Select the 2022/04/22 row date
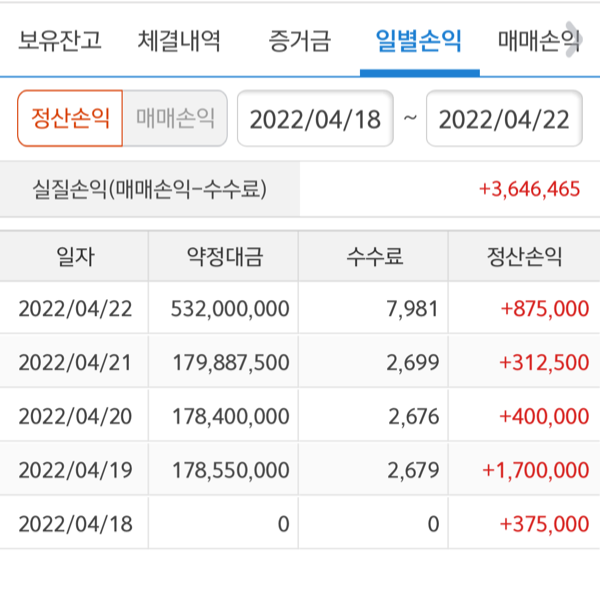 [75, 309]
